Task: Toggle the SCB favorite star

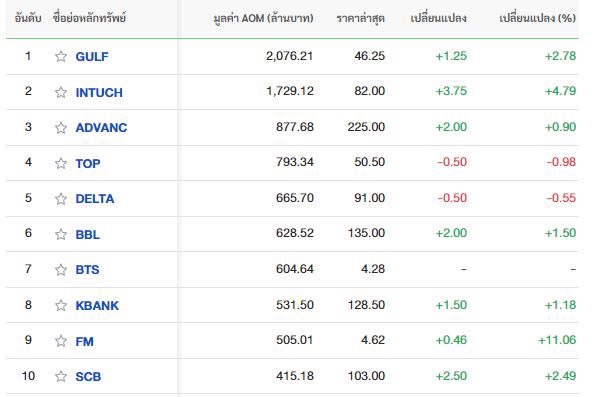Action: [60, 376]
